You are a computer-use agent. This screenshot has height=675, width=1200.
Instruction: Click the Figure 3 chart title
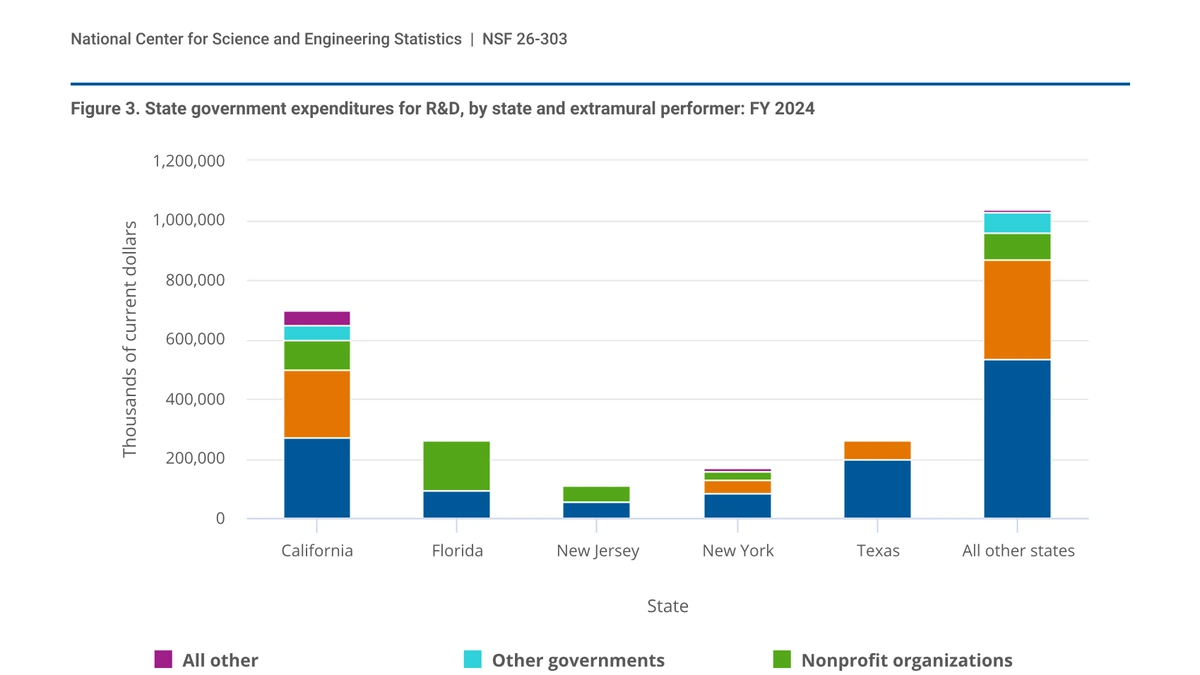443,109
